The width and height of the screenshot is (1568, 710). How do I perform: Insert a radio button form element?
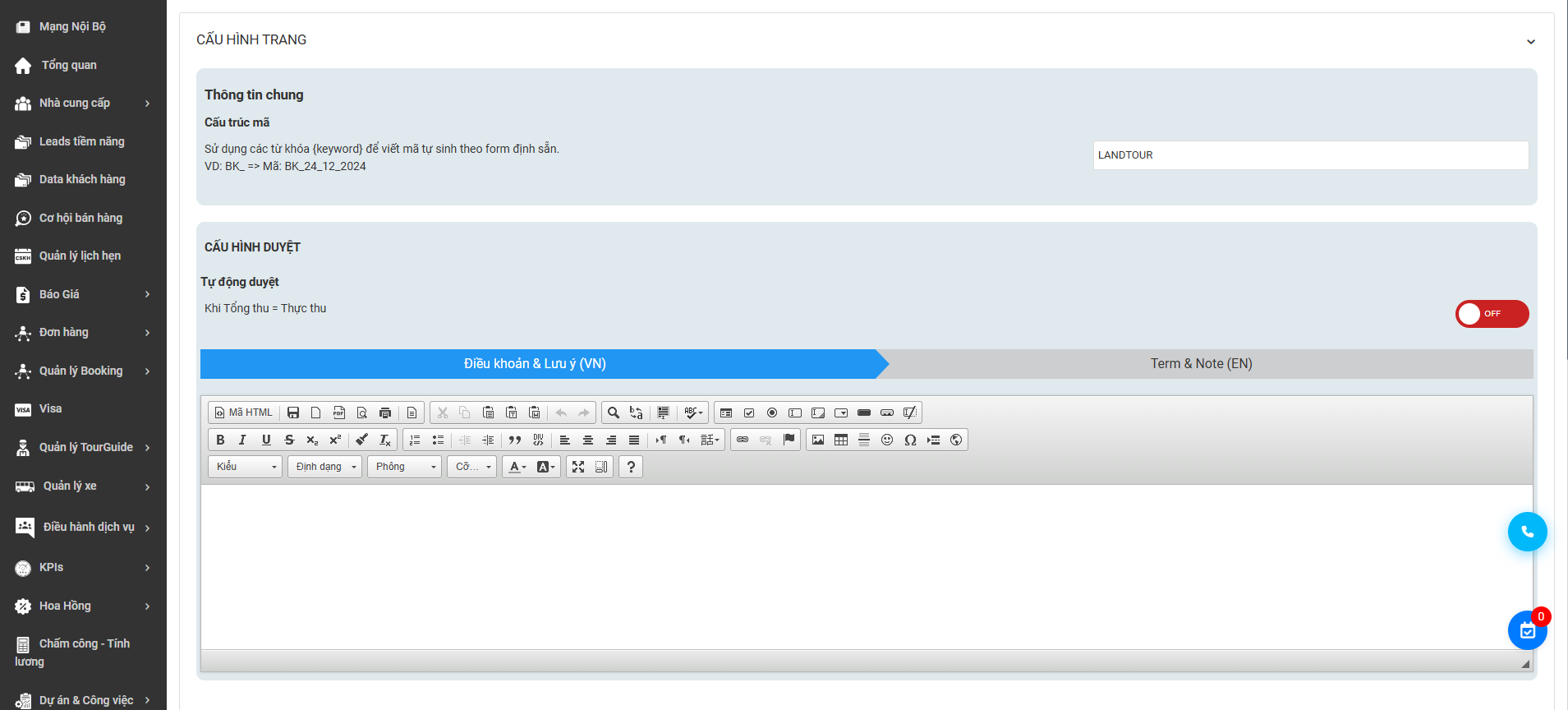pos(772,413)
